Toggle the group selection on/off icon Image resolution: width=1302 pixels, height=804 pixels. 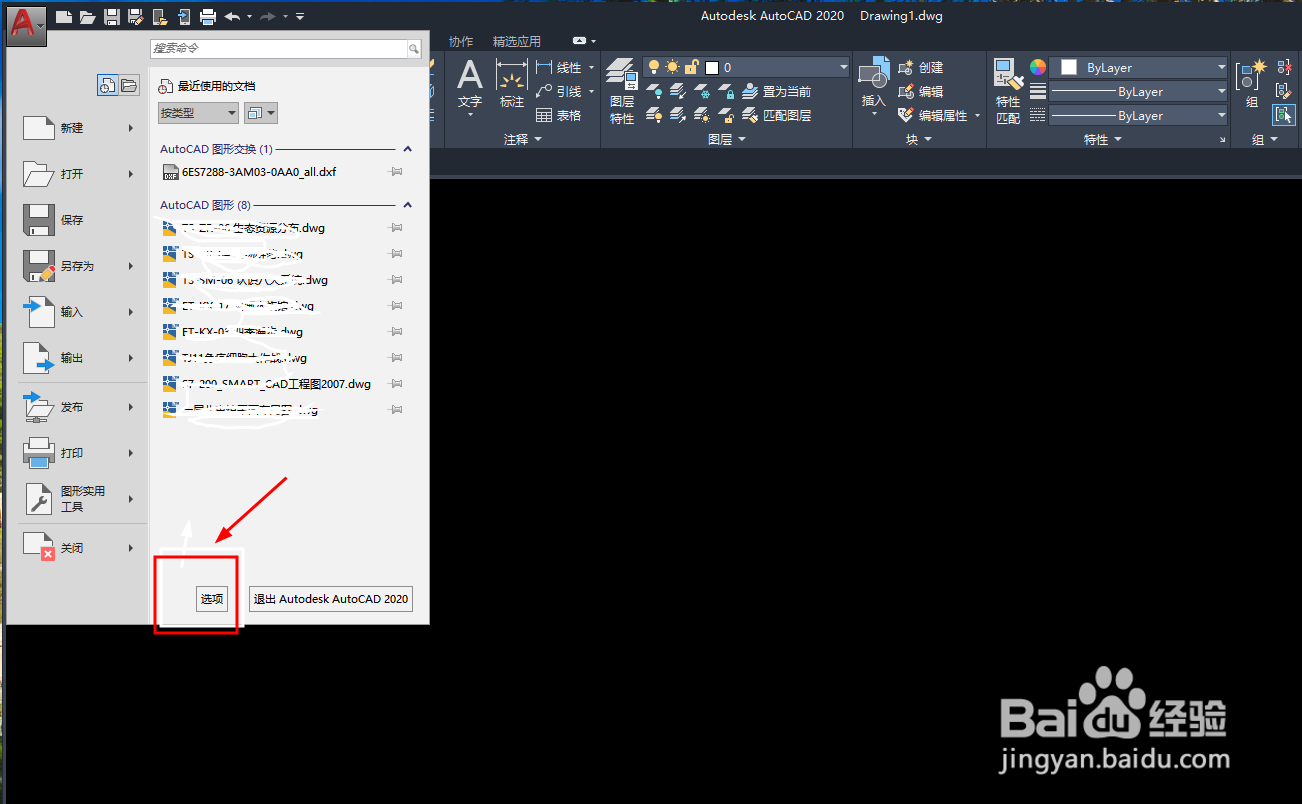pyautogui.click(x=1284, y=115)
